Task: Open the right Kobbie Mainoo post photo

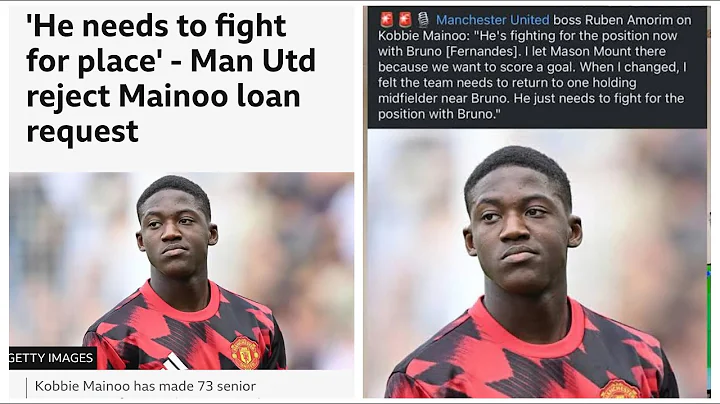Action: pos(537,264)
